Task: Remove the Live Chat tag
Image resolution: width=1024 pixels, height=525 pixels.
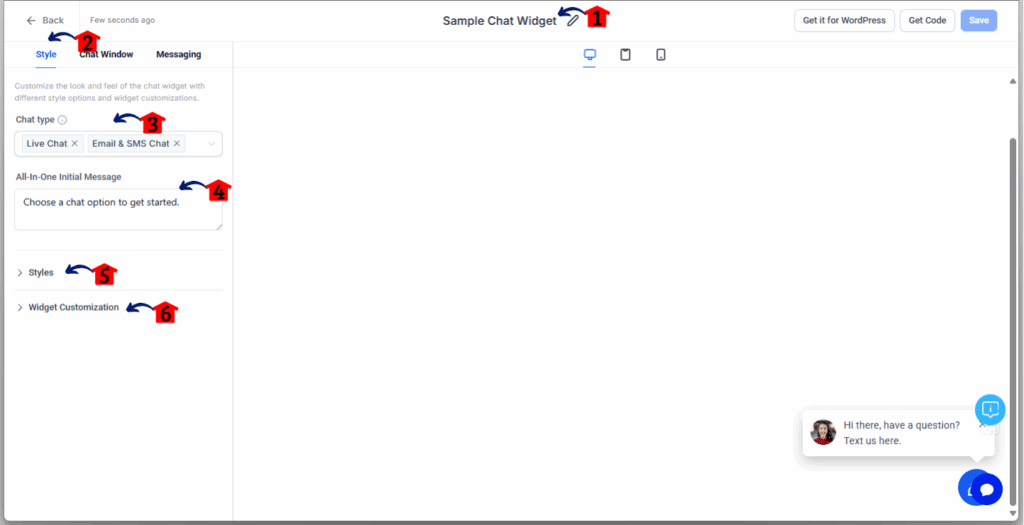Action: [74, 144]
